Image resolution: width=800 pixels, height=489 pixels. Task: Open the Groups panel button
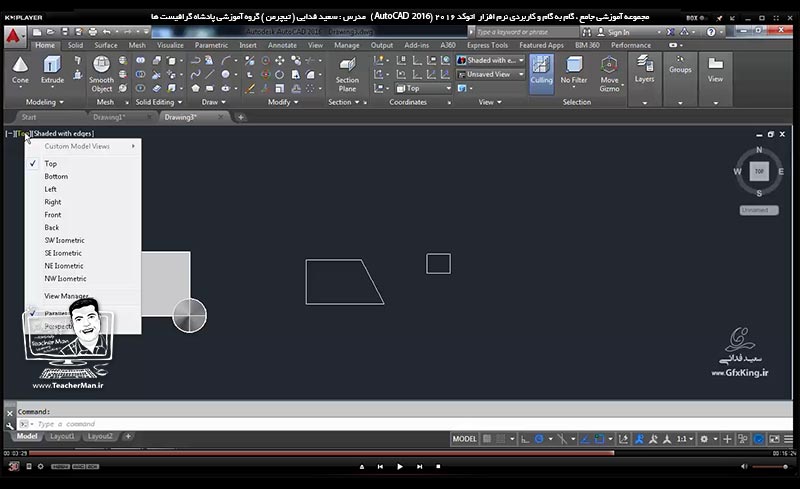point(680,79)
